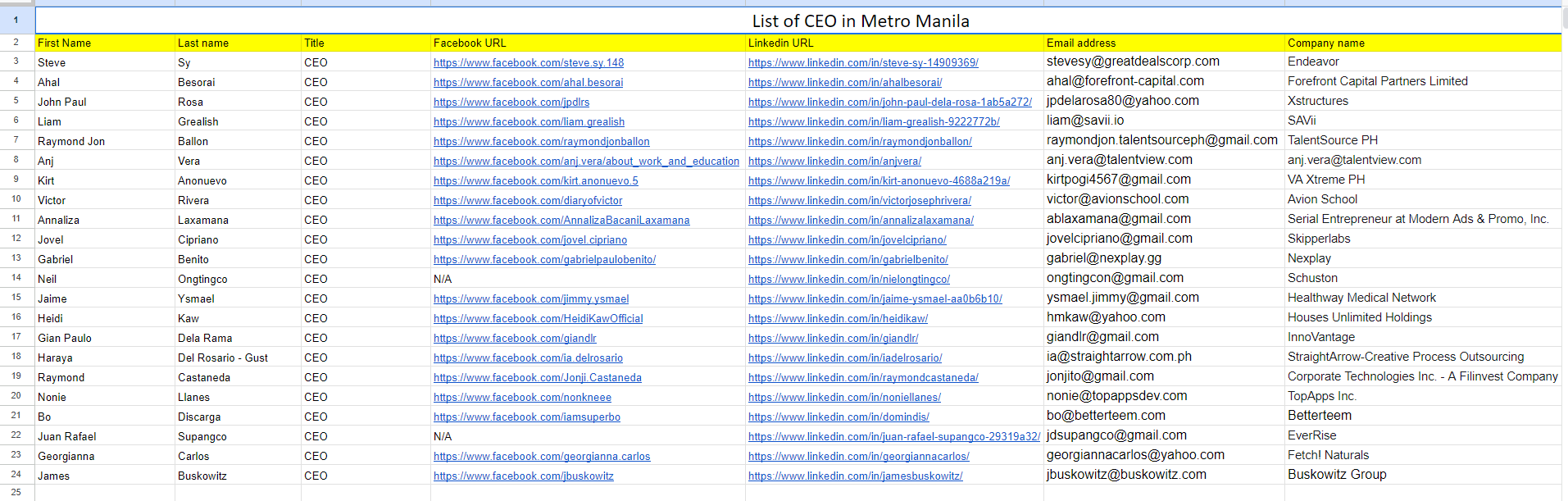Open the facebook.com/diaryofvictor link

528,200
